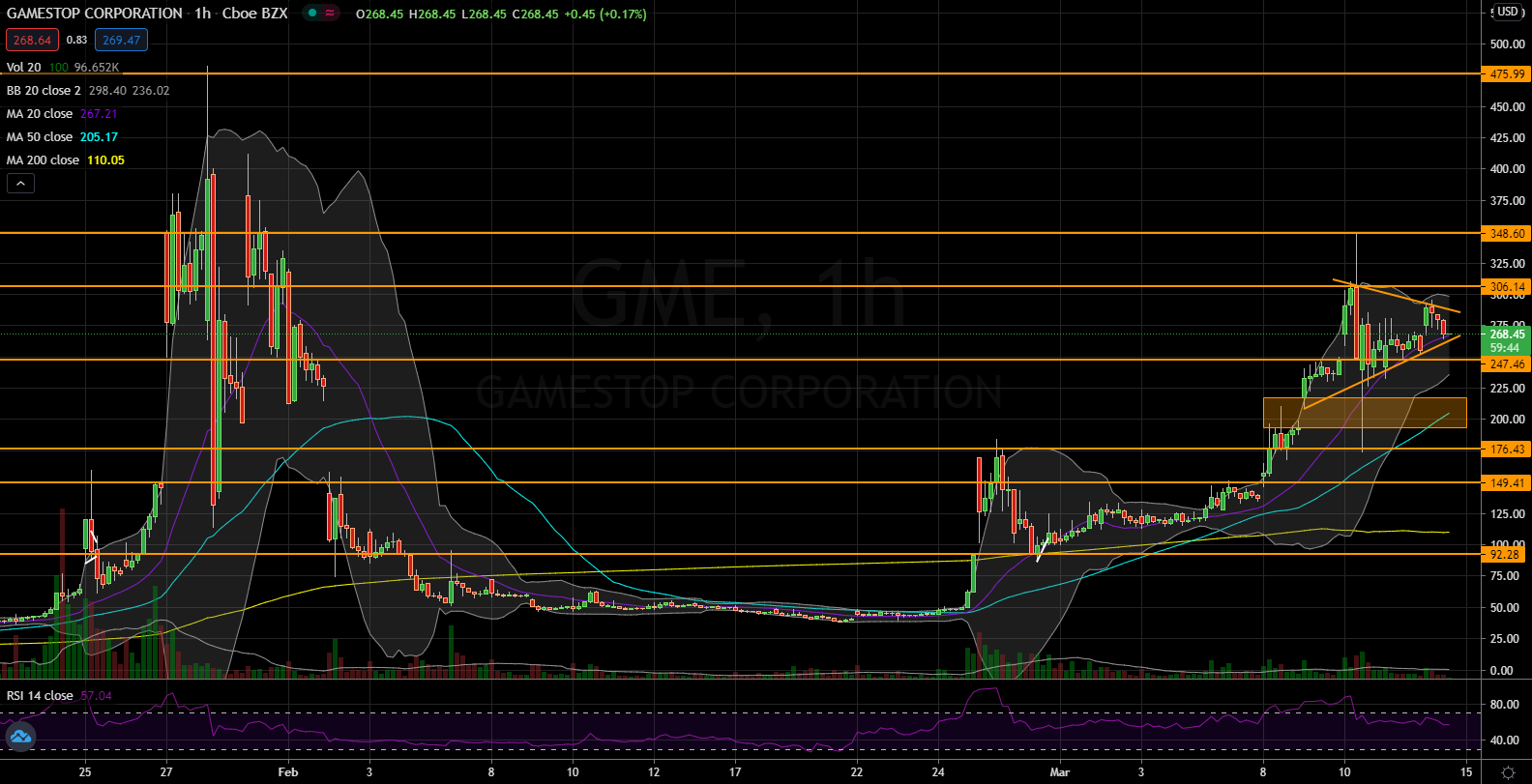Click the 24 date label on time axis
1532x784 pixels.
click(x=938, y=772)
